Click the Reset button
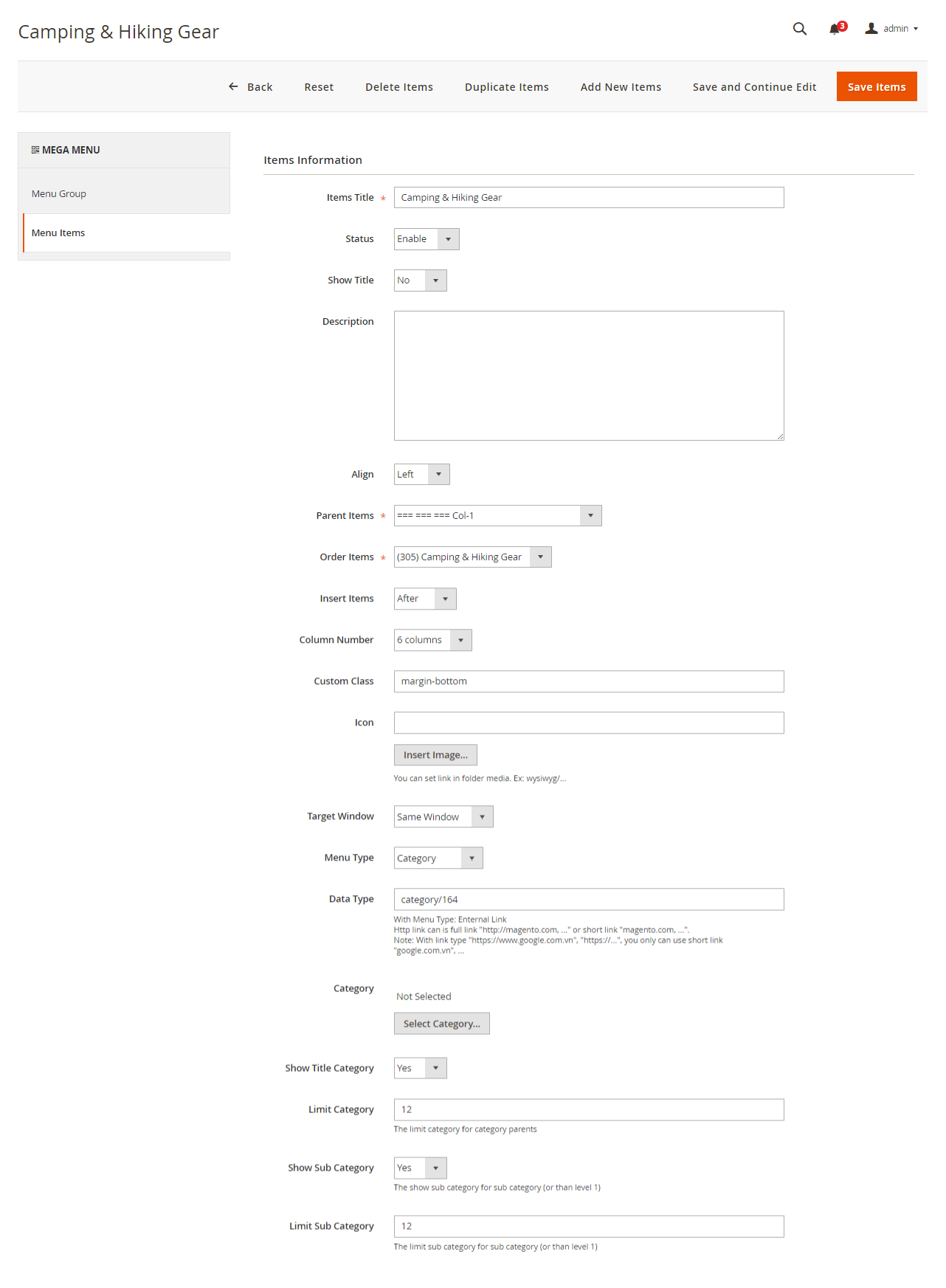This screenshot has height=1288, width=946. point(319,87)
